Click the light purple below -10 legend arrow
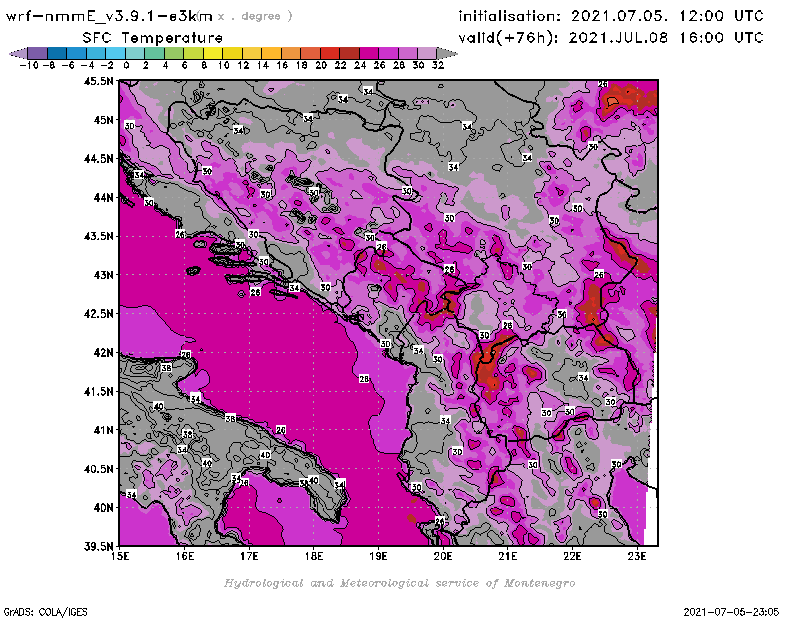 (18, 53)
